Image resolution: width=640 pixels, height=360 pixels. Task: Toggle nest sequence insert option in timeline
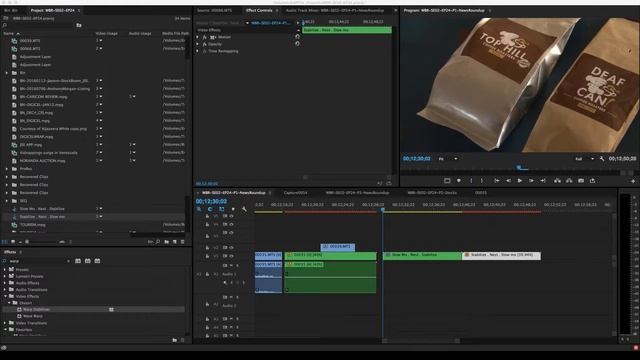point(199,209)
